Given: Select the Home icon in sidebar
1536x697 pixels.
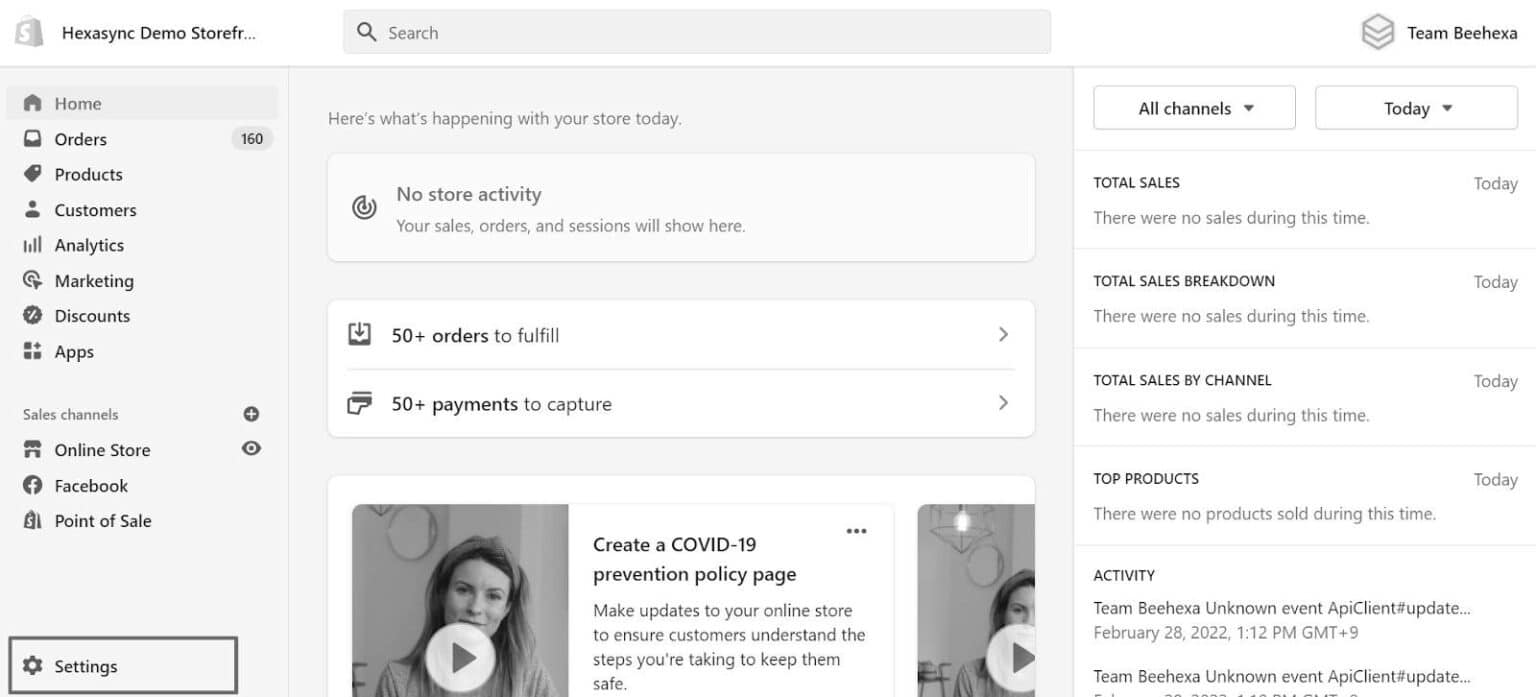Looking at the screenshot, I should click(33, 103).
